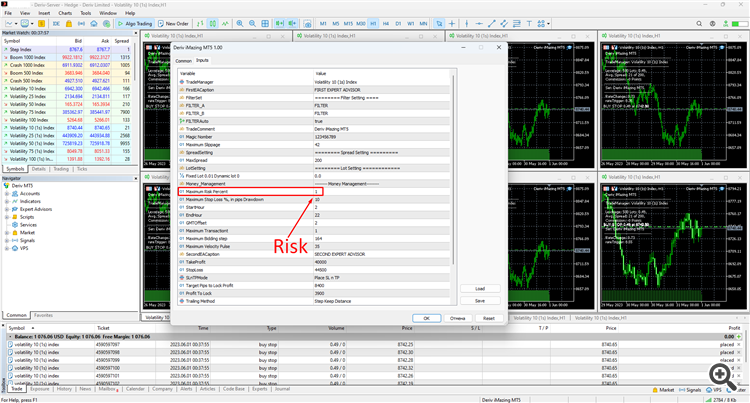Switch to the Common tab in dialog
This screenshot has width=750, height=403.
pyautogui.click(x=183, y=61)
